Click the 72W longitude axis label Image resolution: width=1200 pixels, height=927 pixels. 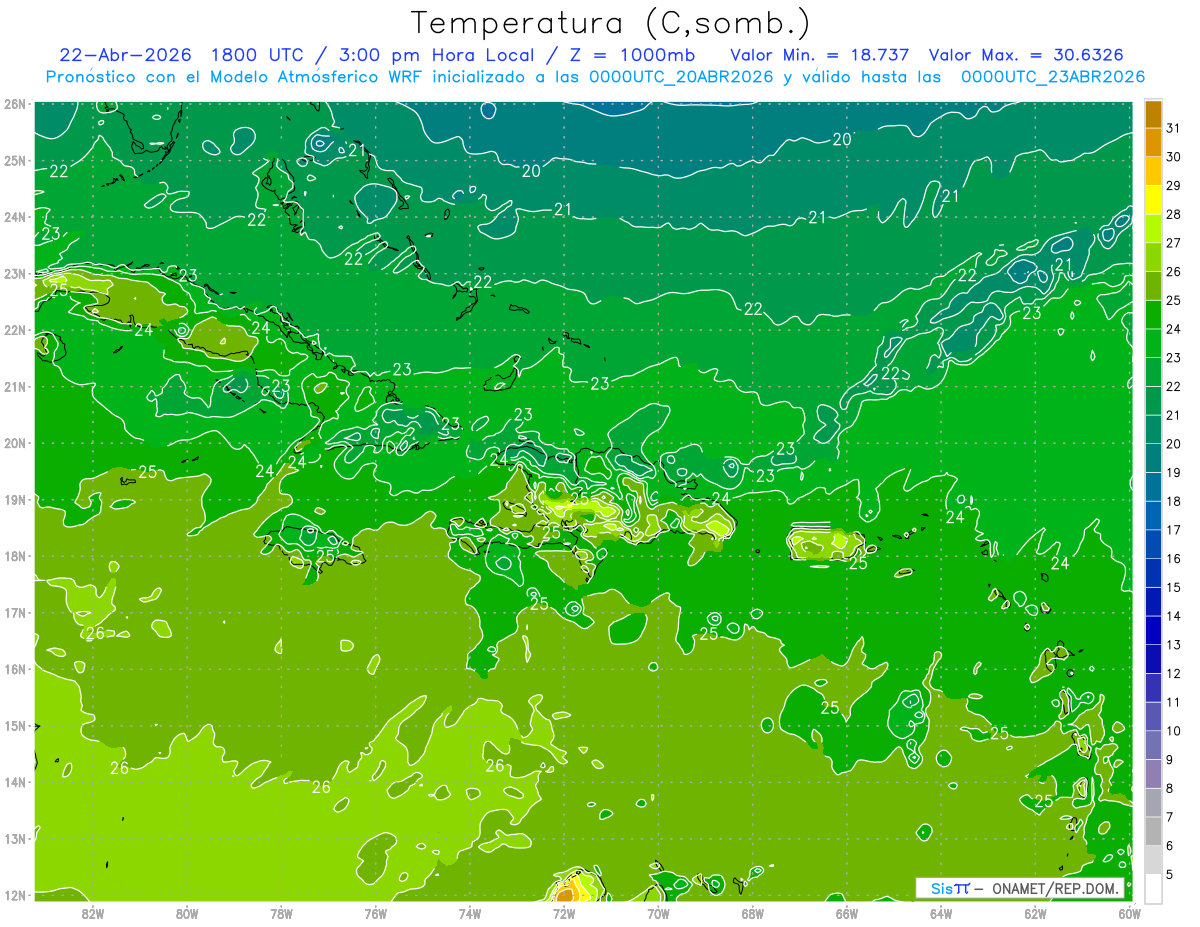[564, 912]
